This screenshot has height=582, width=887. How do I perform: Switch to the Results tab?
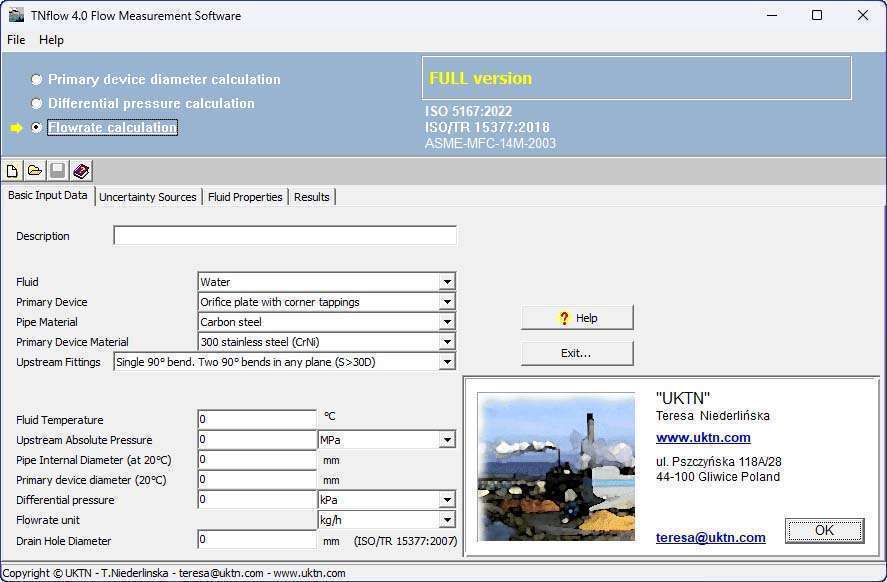[x=311, y=197]
